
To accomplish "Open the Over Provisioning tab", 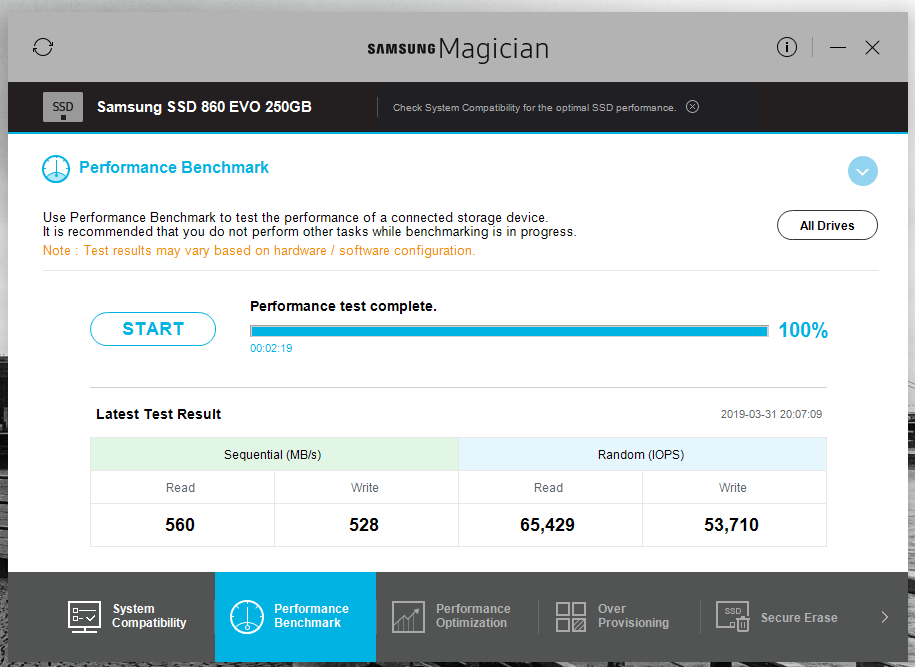I will point(619,616).
